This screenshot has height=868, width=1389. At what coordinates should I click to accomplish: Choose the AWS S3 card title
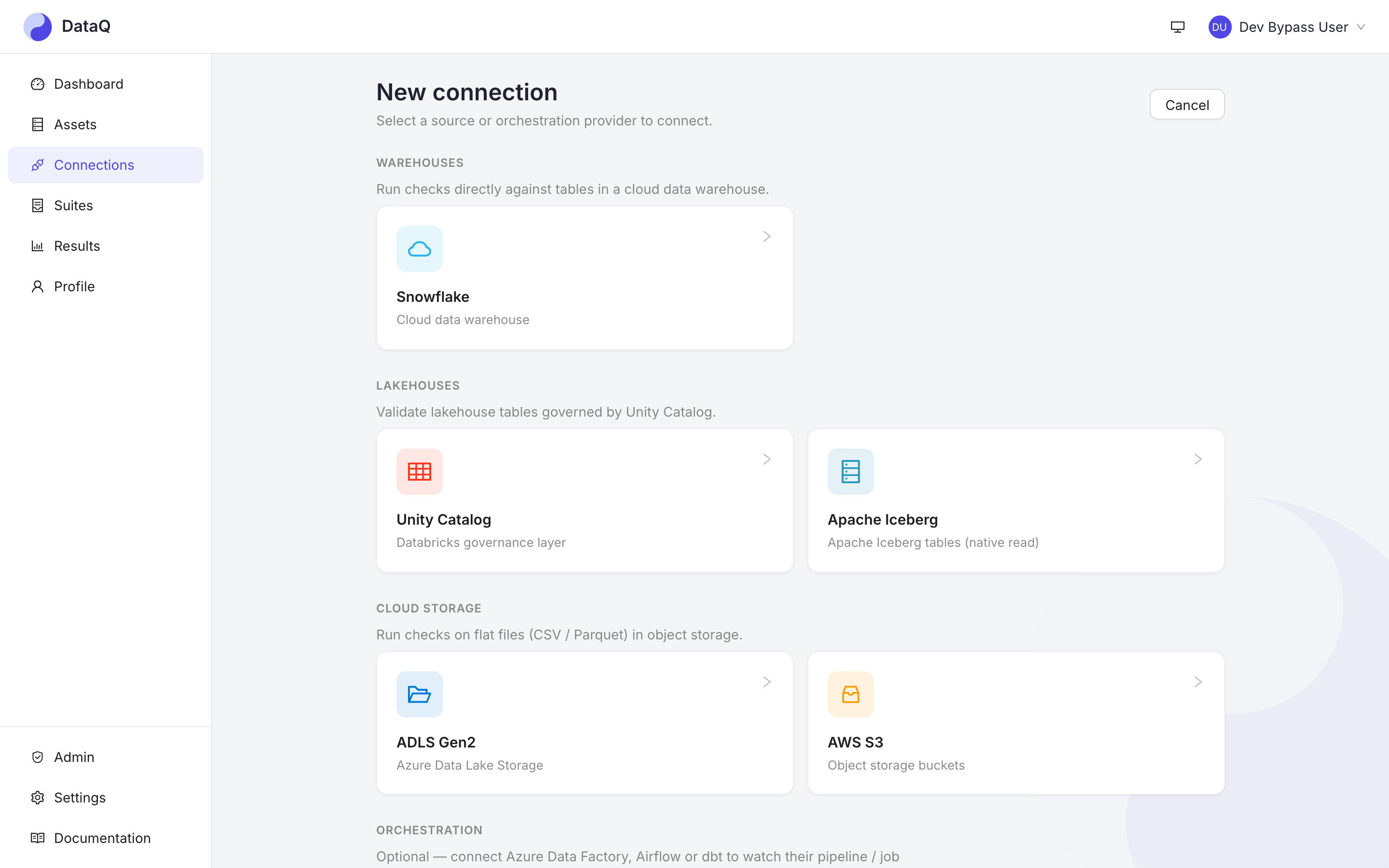pos(856,742)
